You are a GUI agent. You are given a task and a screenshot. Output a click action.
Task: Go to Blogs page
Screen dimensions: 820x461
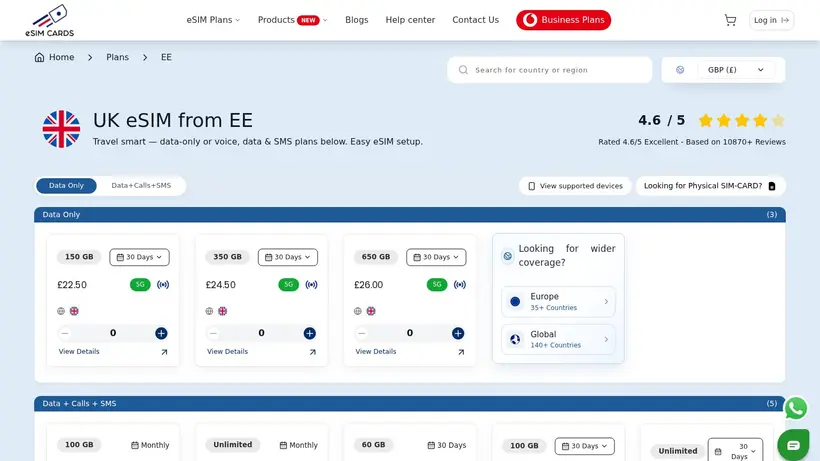[x=357, y=20]
